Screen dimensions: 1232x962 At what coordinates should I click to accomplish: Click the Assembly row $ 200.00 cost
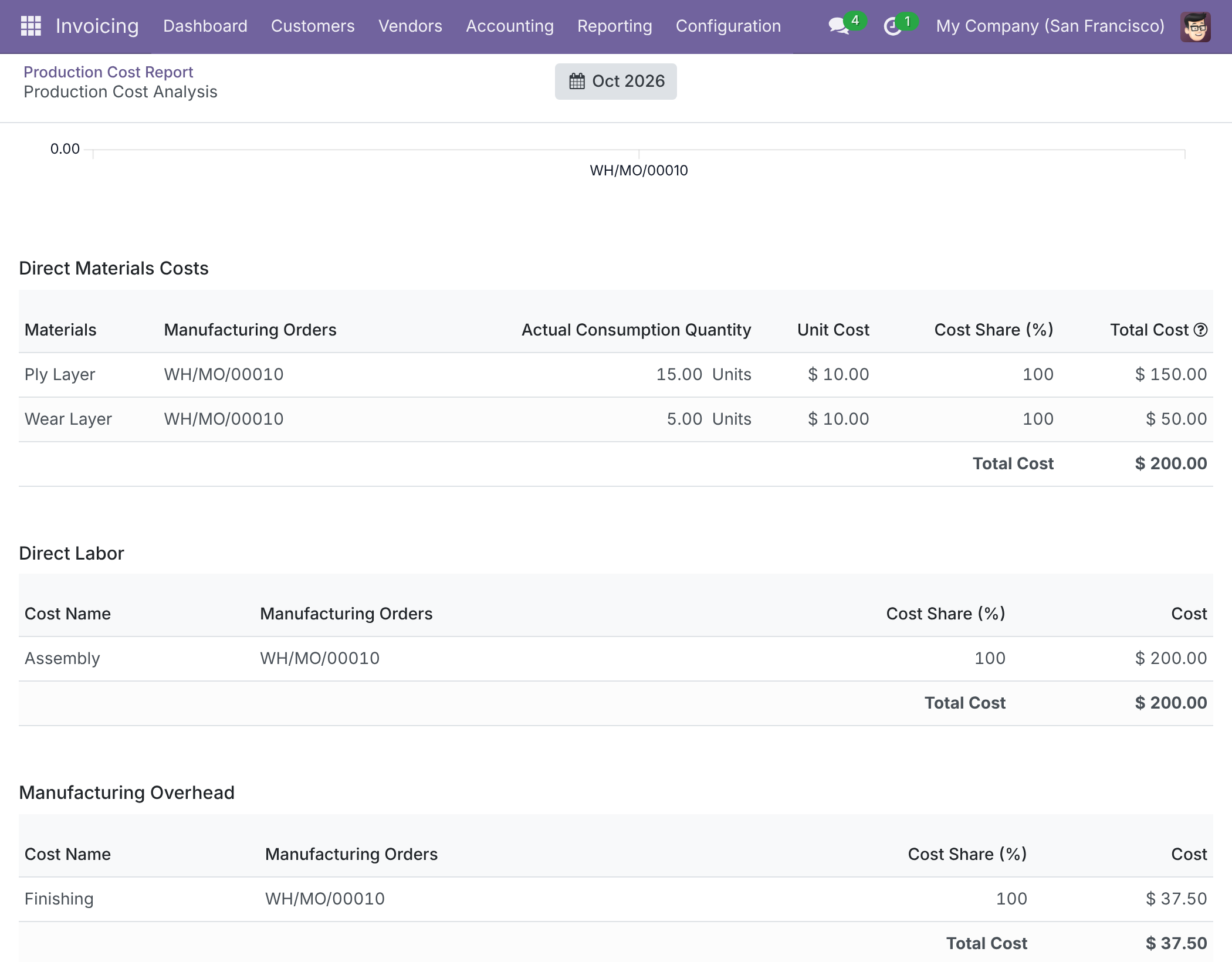click(1171, 658)
